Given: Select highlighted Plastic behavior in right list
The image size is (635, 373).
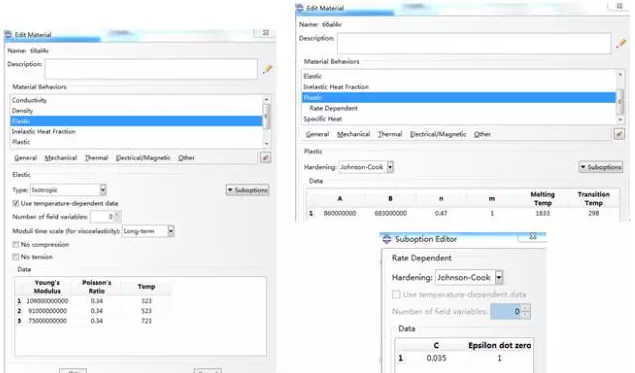Looking at the screenshot, I should point(459,97).
